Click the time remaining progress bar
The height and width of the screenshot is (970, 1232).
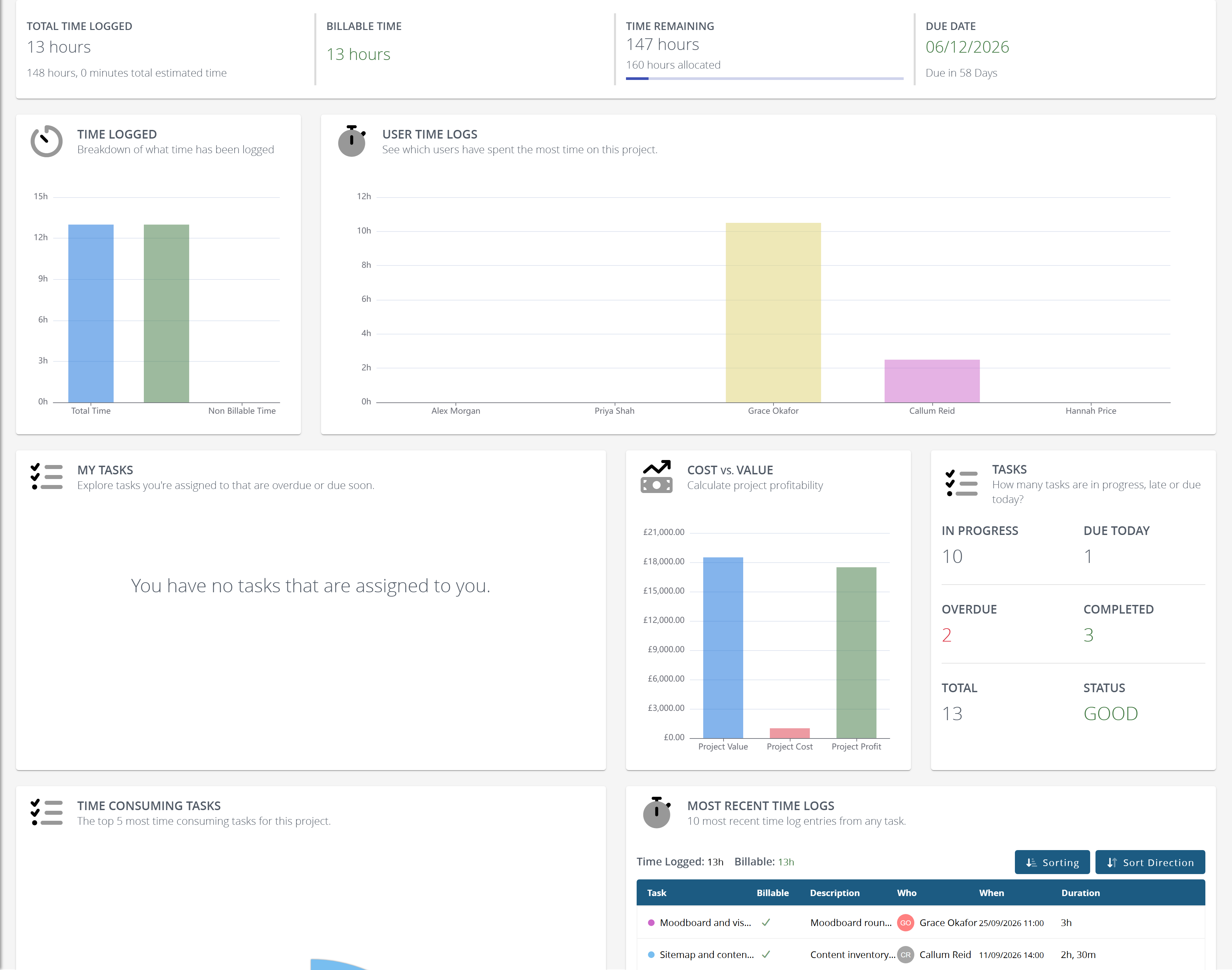[x=765, y=78]
